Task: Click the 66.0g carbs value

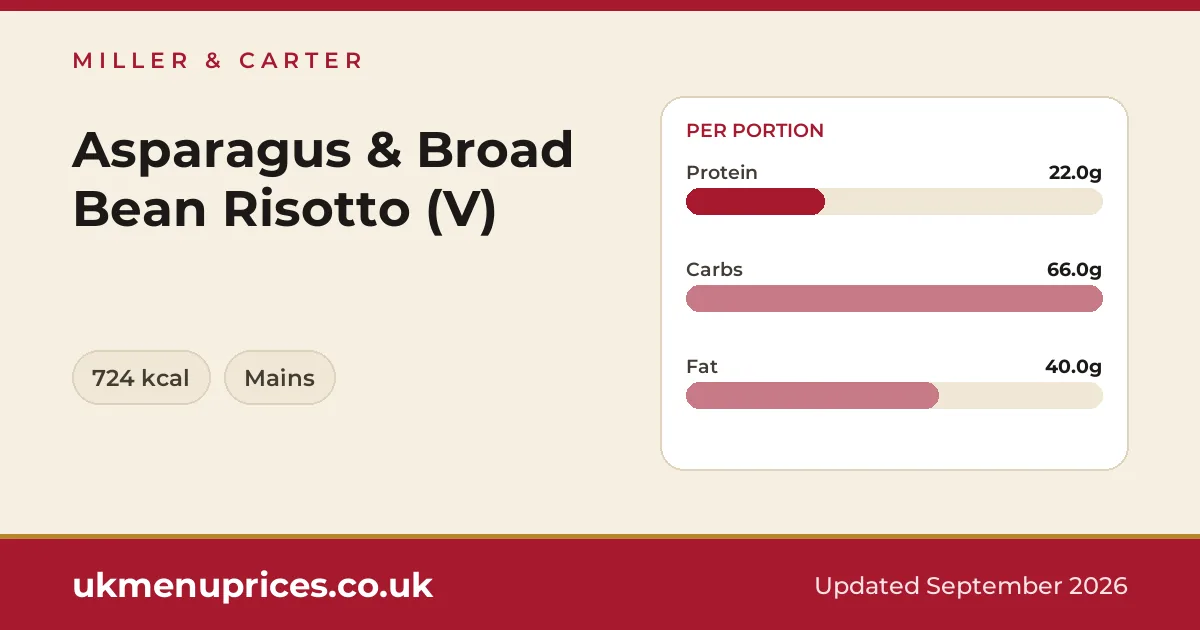Action: [1074, 270]
